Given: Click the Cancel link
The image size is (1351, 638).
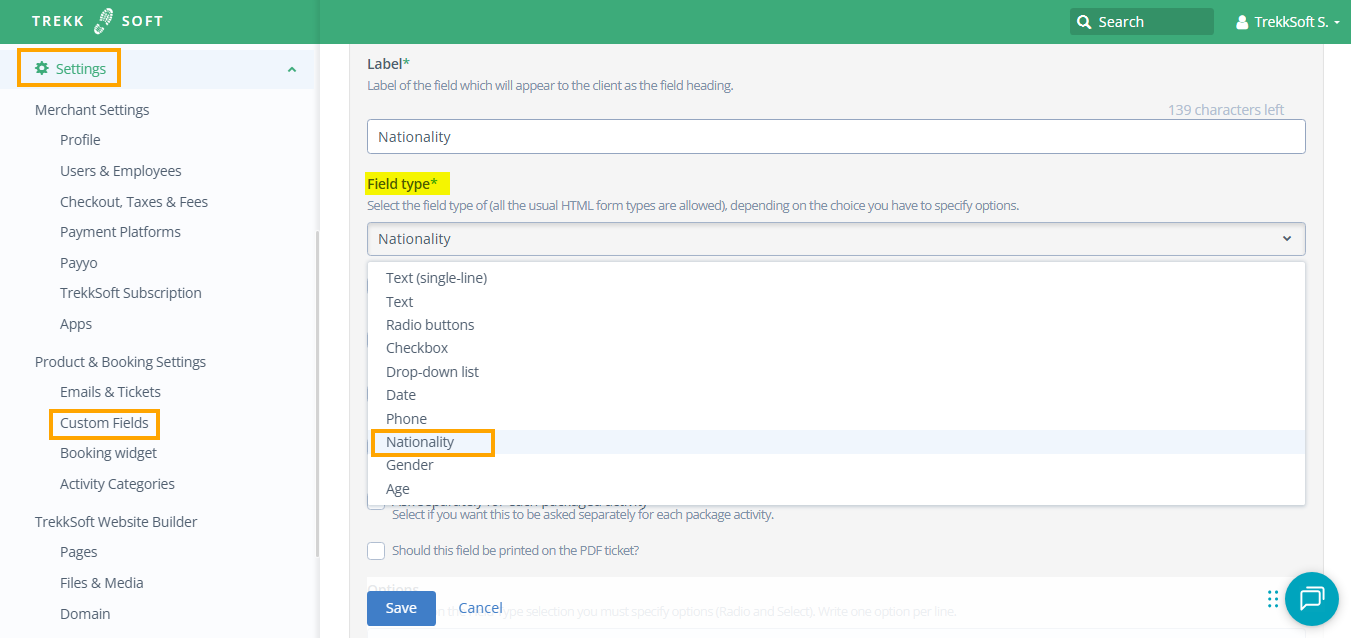Looking at the screenshot, I should click(x=480, y=608).
